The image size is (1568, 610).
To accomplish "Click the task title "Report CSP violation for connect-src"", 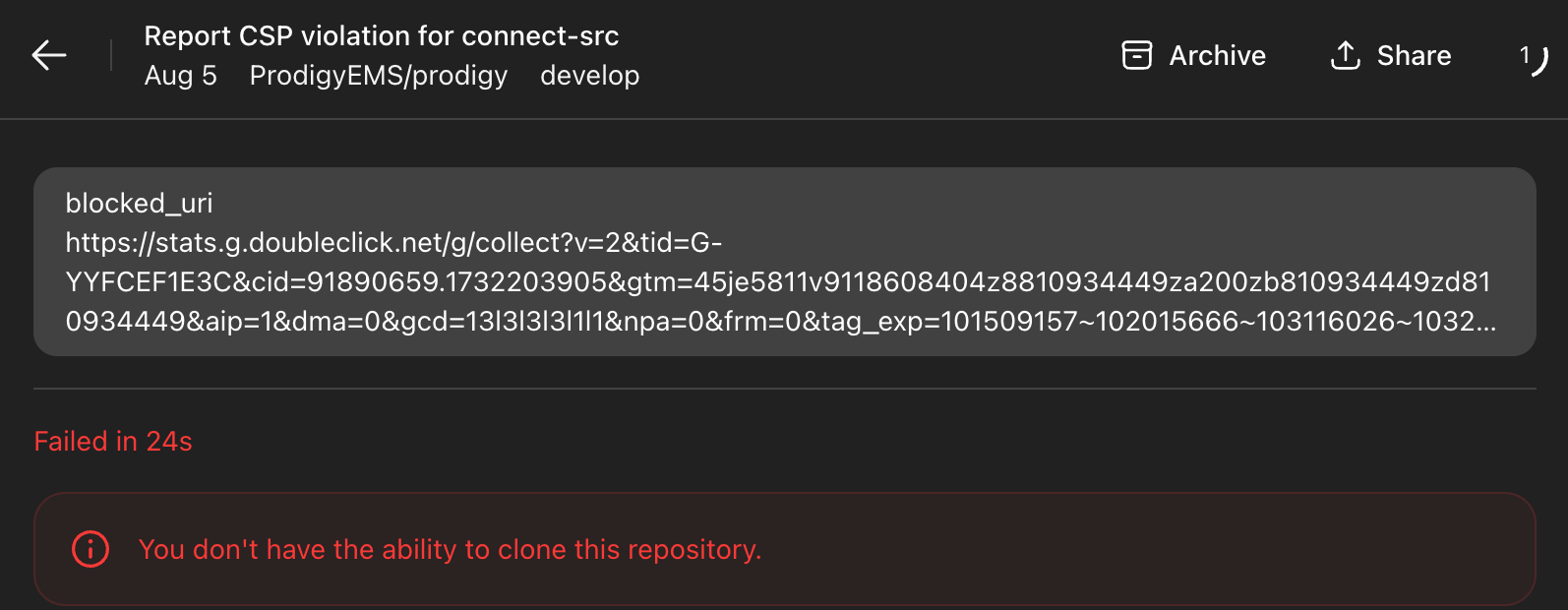I will point(381,36).
